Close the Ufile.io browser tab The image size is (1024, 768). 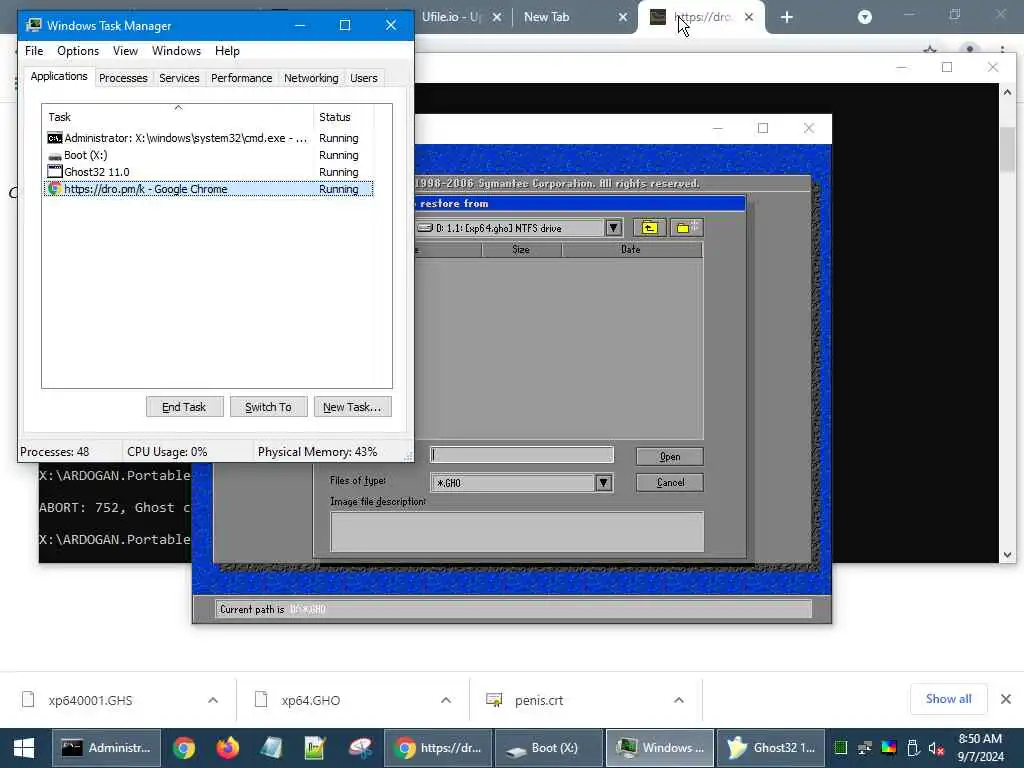pos(497,17)
